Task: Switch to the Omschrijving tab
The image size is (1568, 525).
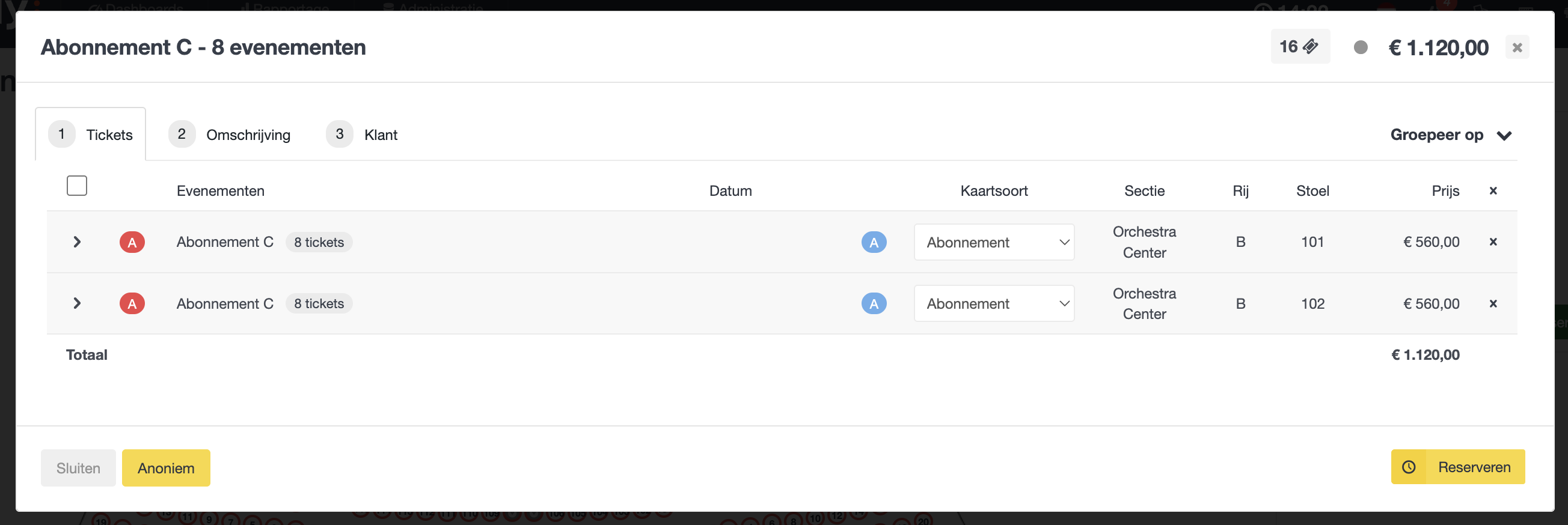Action: click(230, 135)
